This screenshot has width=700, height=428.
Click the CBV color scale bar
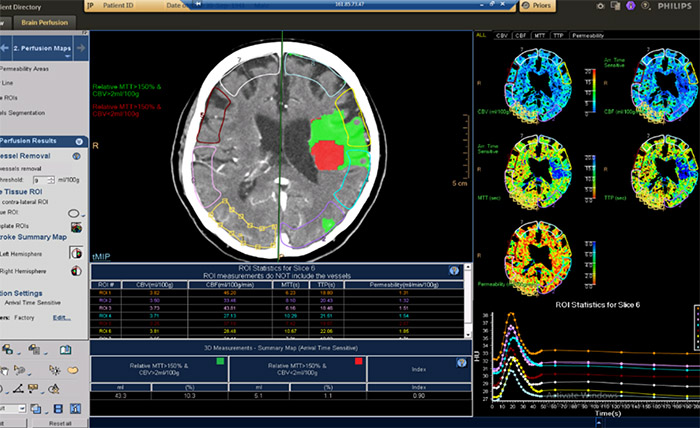coord(593,91)
